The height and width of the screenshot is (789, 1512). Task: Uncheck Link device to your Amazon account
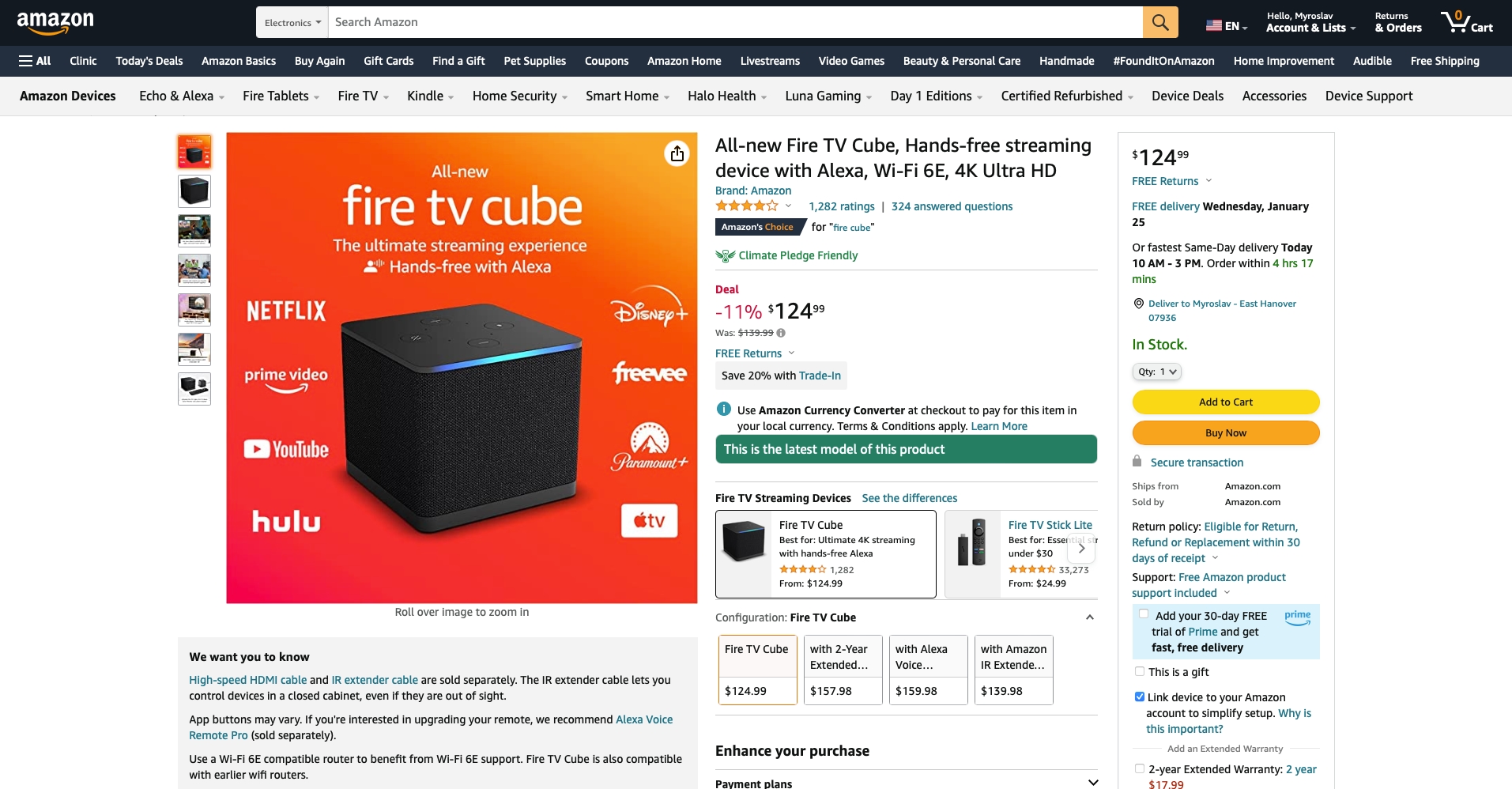click(x=1140, y=697)
